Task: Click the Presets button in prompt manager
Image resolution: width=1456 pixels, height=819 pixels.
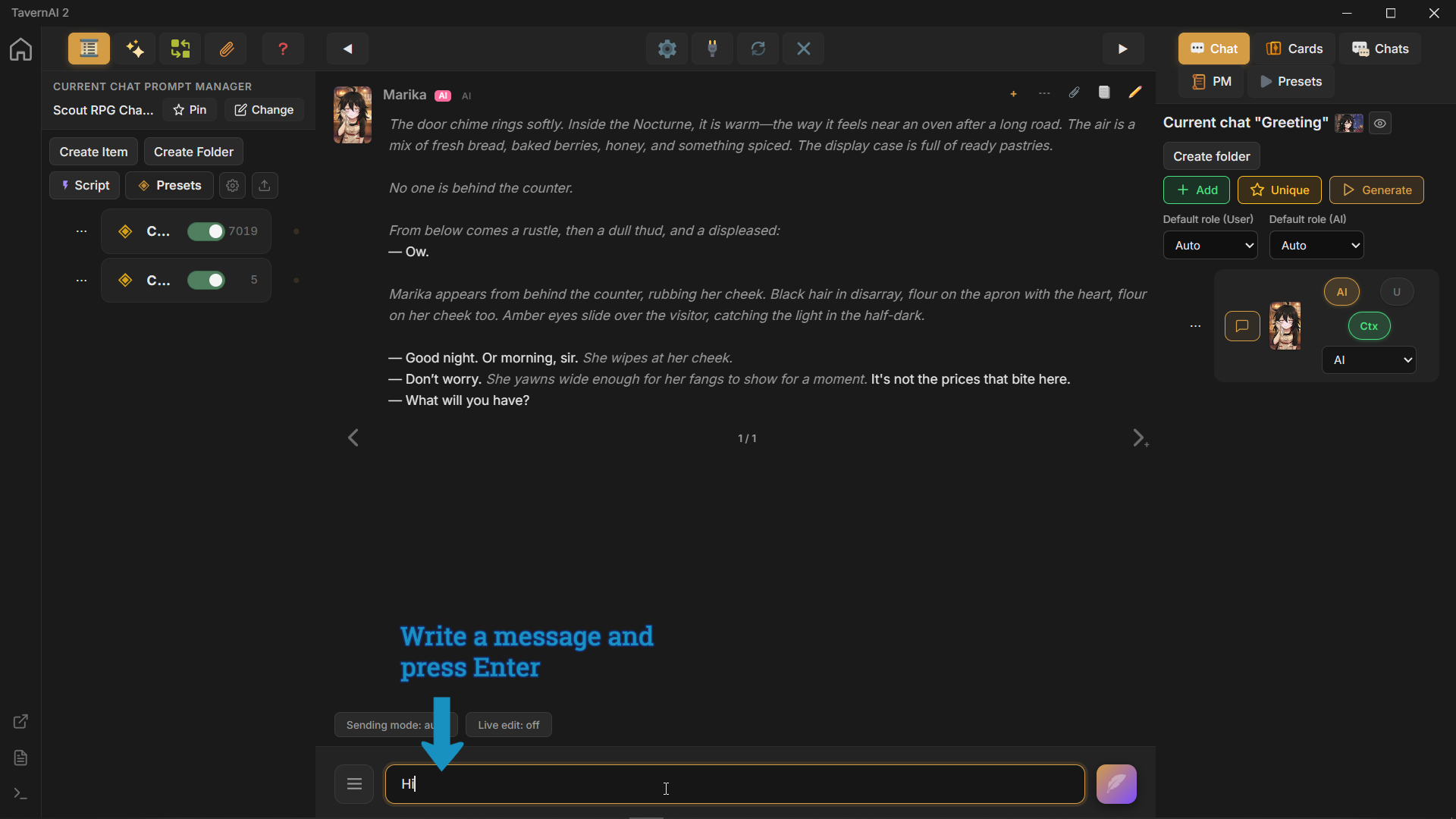Action: 169,185
